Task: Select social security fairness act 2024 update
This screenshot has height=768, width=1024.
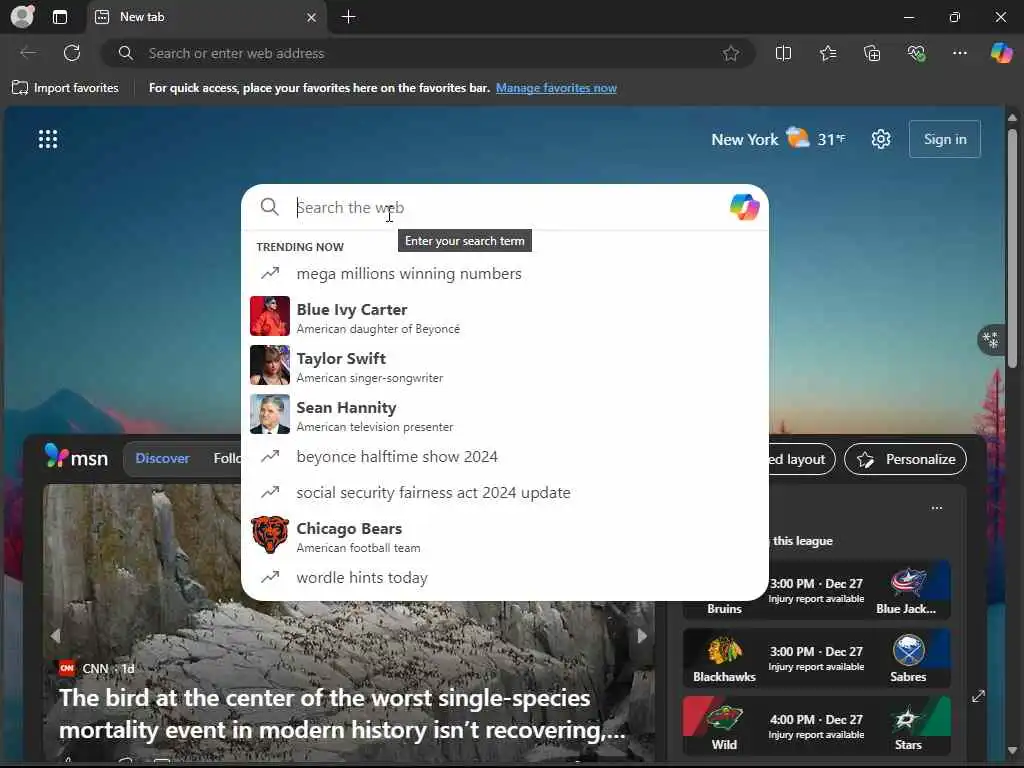Action: (x=505, y=492)
